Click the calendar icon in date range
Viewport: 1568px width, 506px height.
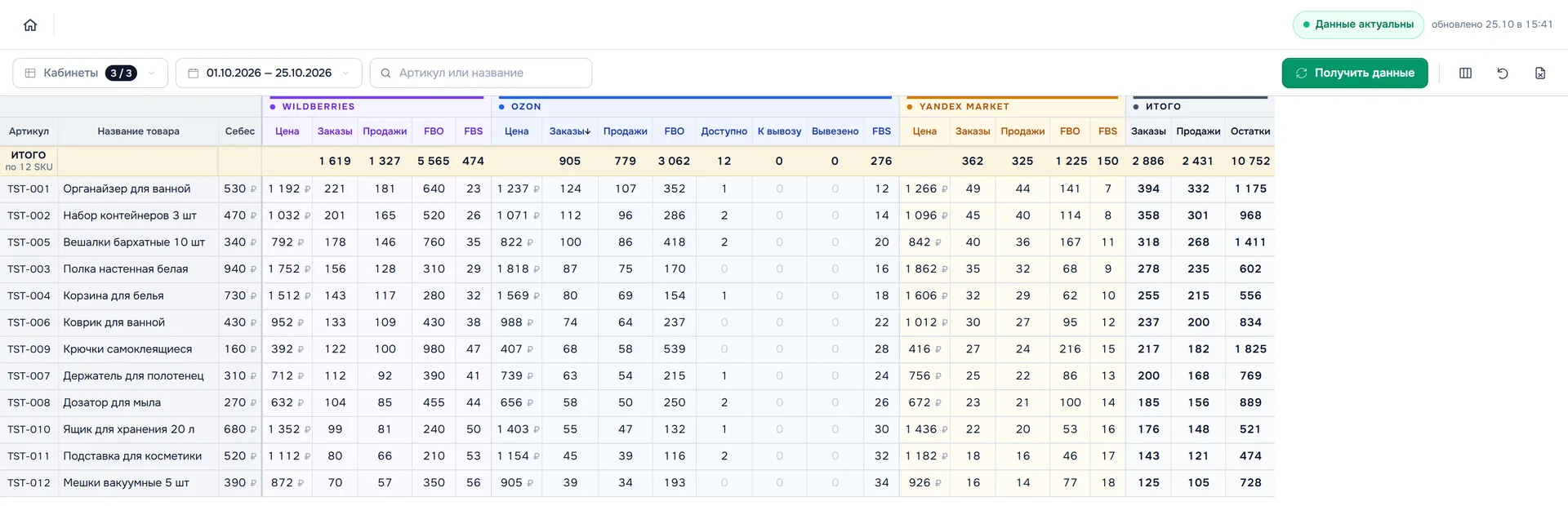coord(194,73)
